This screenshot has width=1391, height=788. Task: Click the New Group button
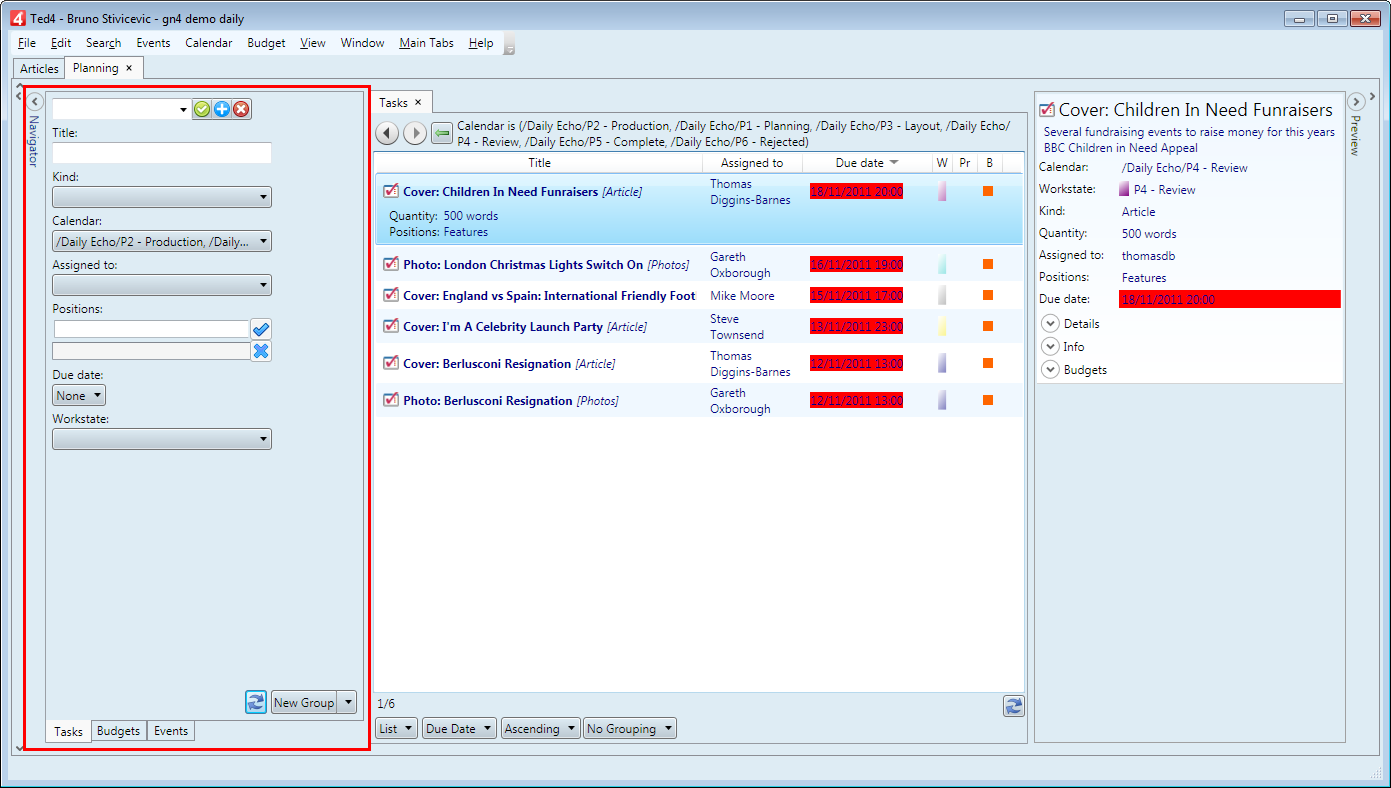pyautogui.click(x=304, y=702)
